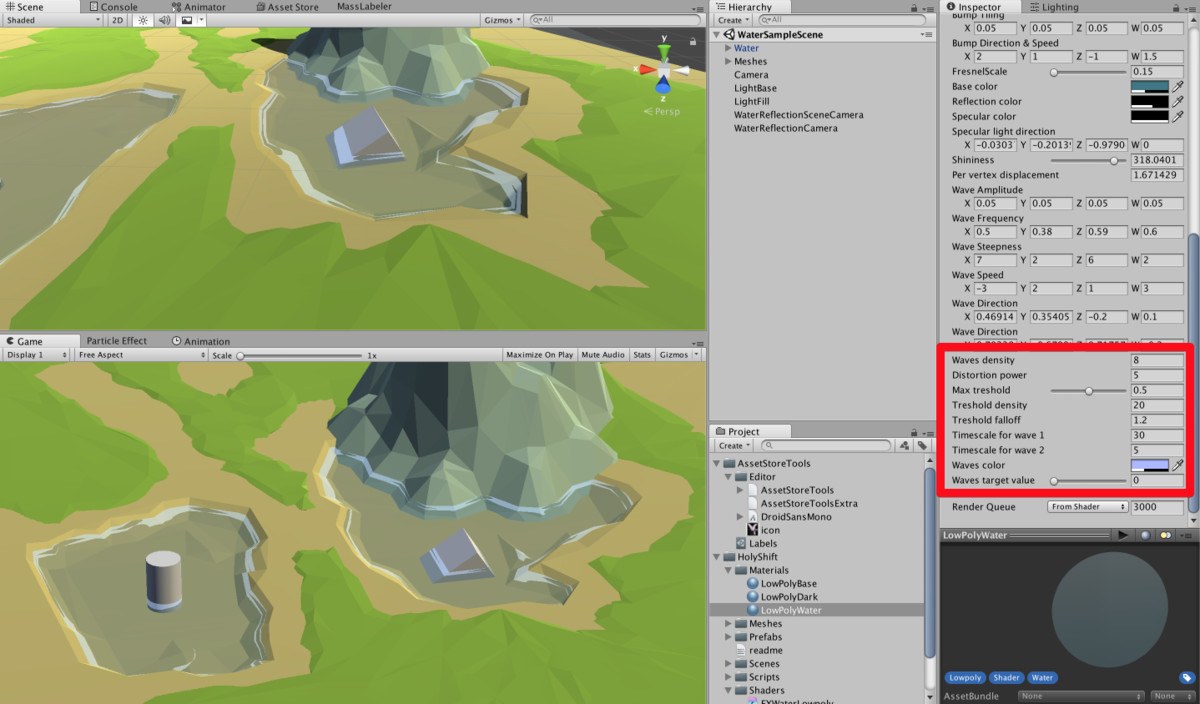Viewport: 1200px width, 704px height.
Task: Play material preview animation
Action: [x=1123, y=535]
